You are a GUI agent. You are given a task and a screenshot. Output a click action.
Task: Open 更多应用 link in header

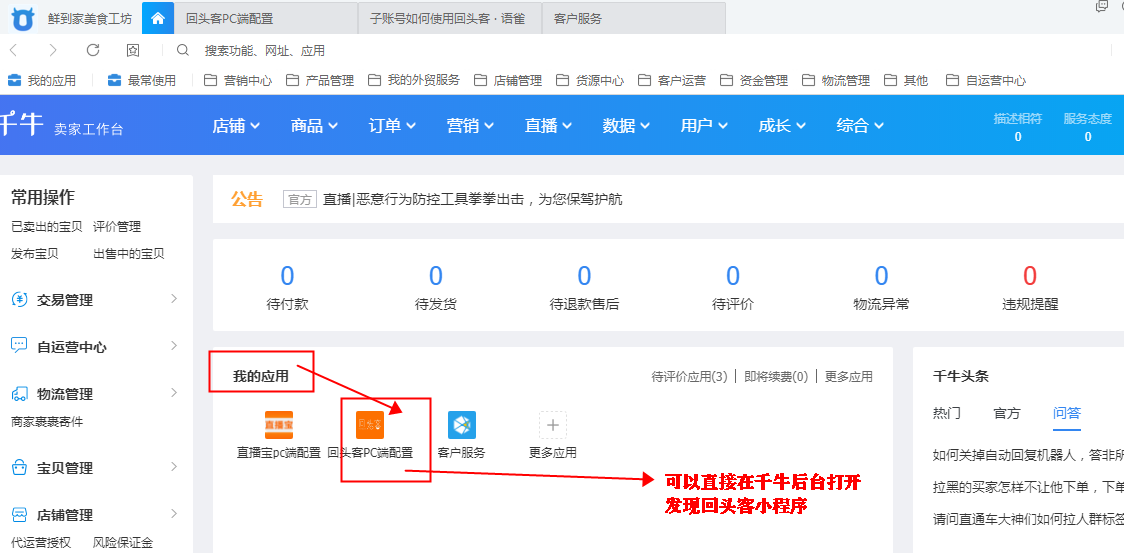[849, 377]
